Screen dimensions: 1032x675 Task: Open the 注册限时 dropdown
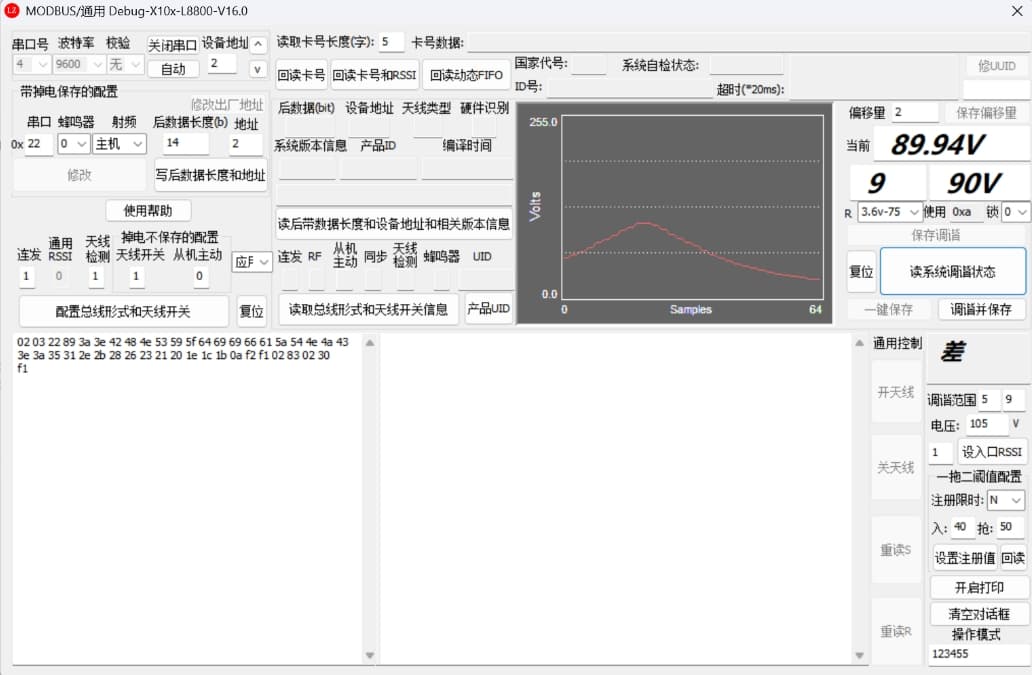(x=1005, y=500)
